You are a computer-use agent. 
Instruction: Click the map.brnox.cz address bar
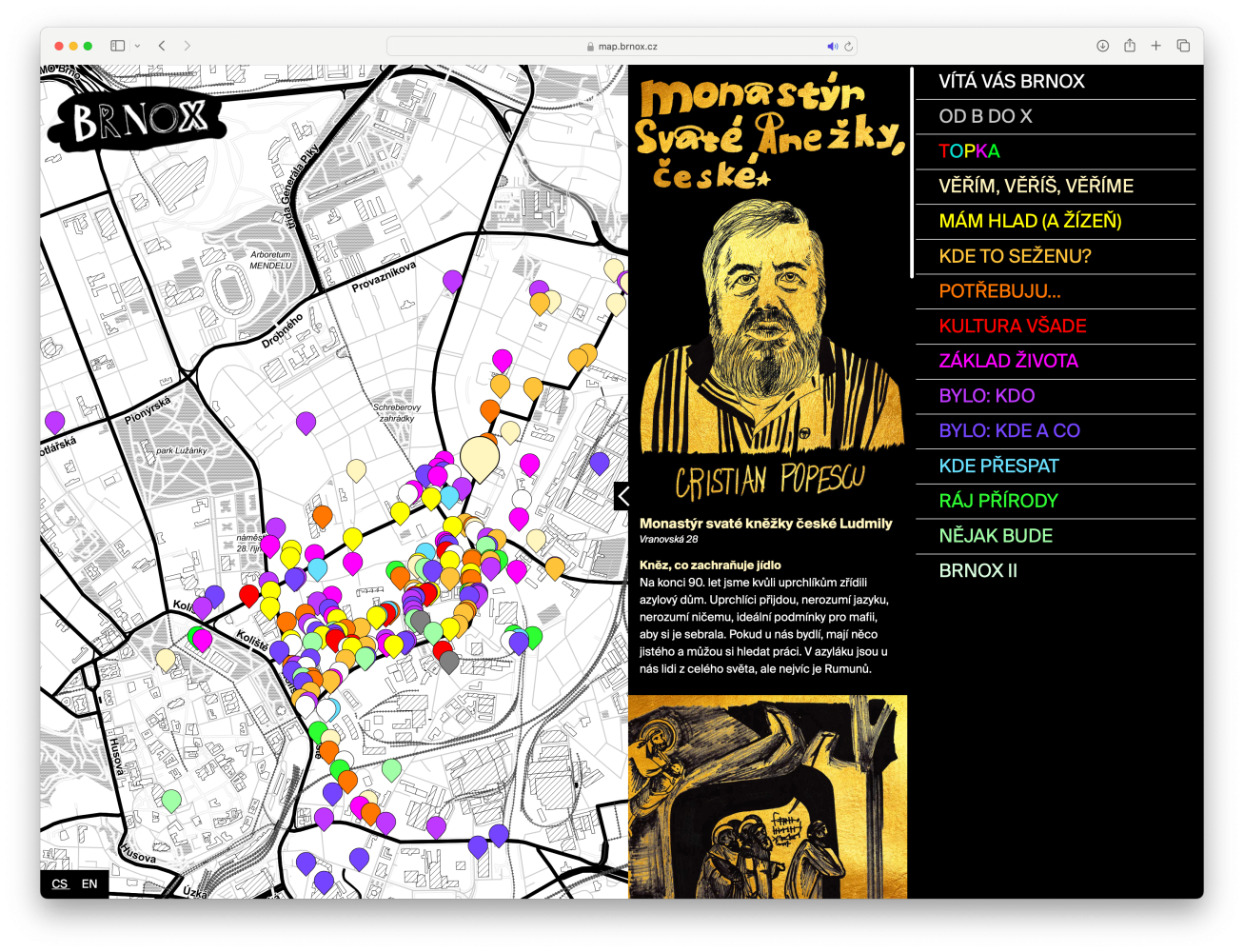pyautogui.click(x=628, y=46)
